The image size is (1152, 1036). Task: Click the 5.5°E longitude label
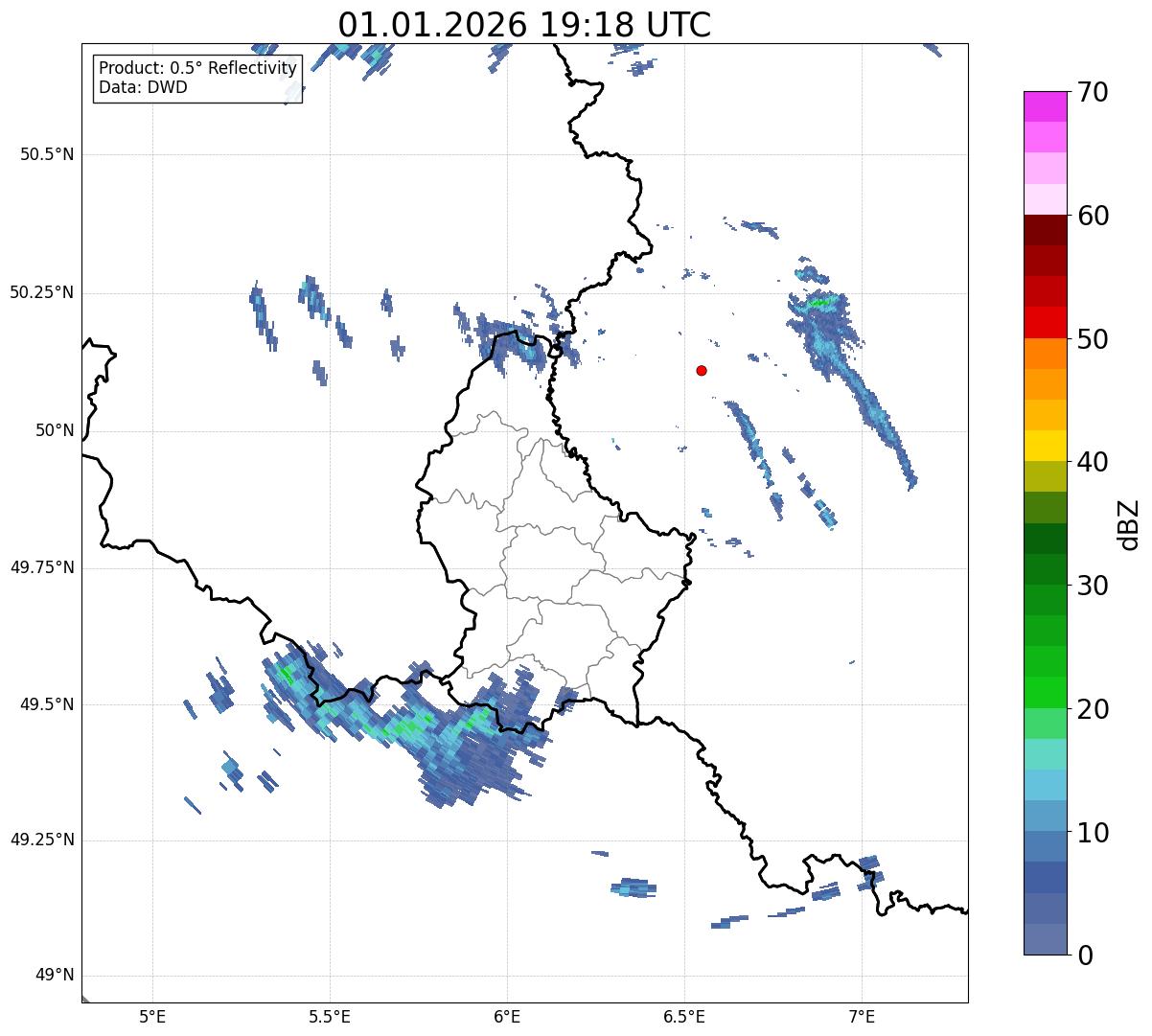[330, 1016]
